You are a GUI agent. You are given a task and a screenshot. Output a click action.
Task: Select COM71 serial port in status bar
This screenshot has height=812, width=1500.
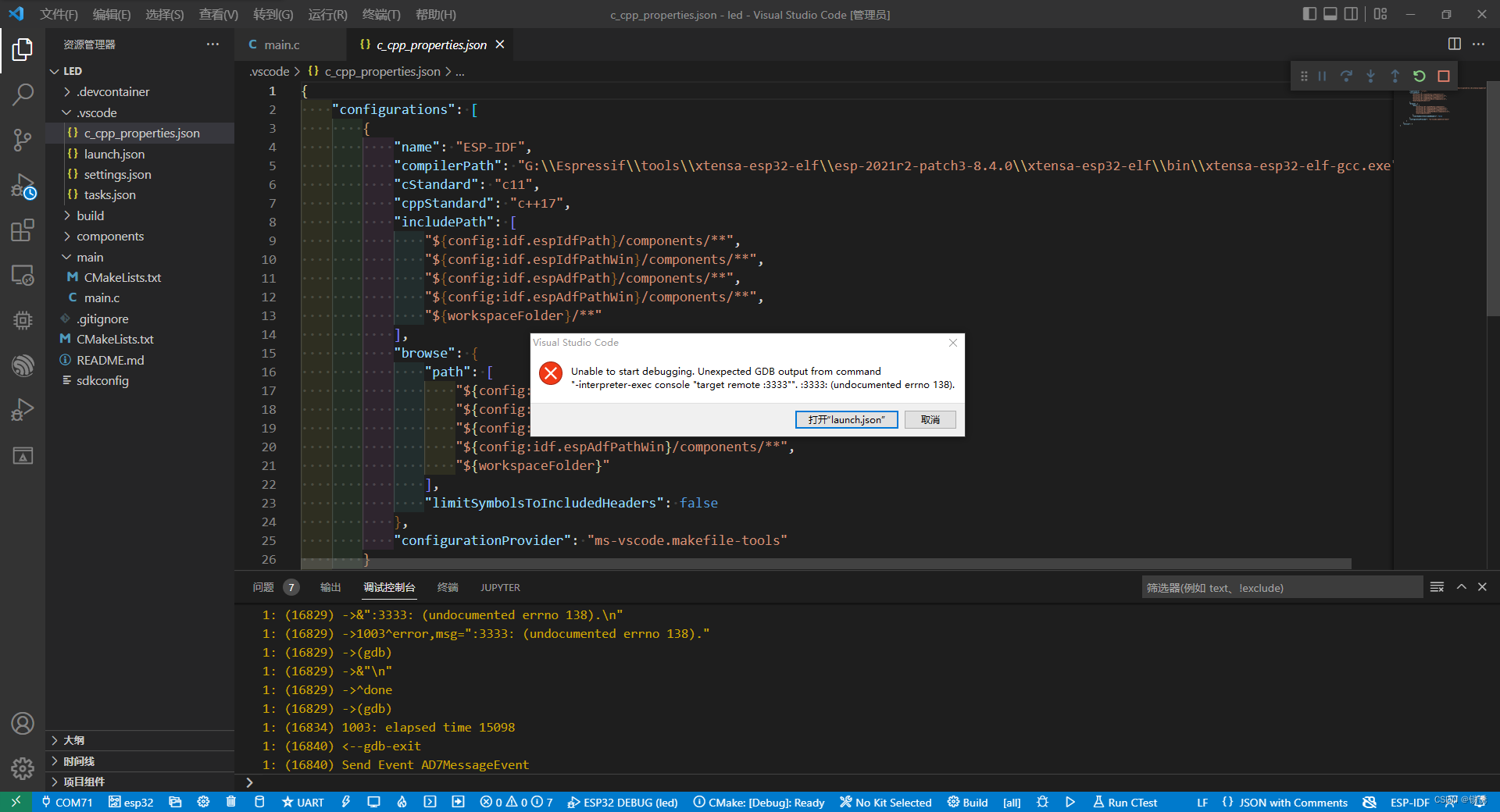pyautogui.click(x=67, y=802)
